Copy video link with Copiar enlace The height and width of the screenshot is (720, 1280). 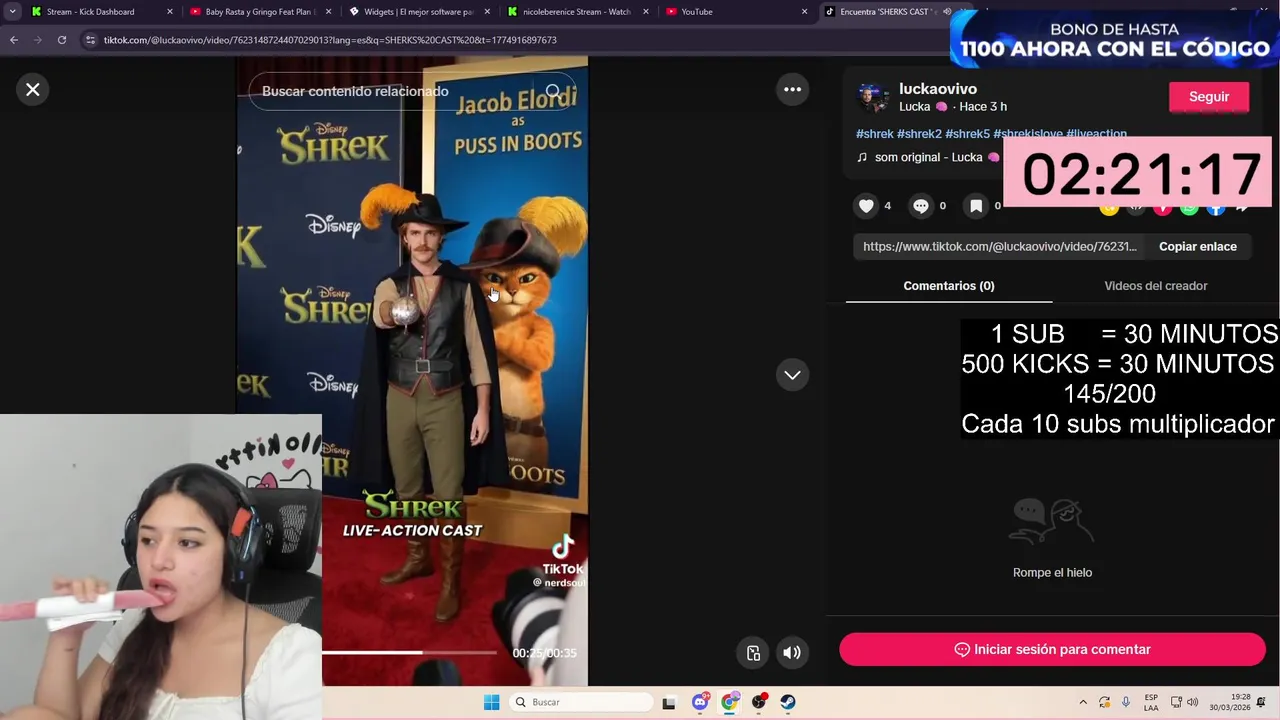click(1198, 247)
